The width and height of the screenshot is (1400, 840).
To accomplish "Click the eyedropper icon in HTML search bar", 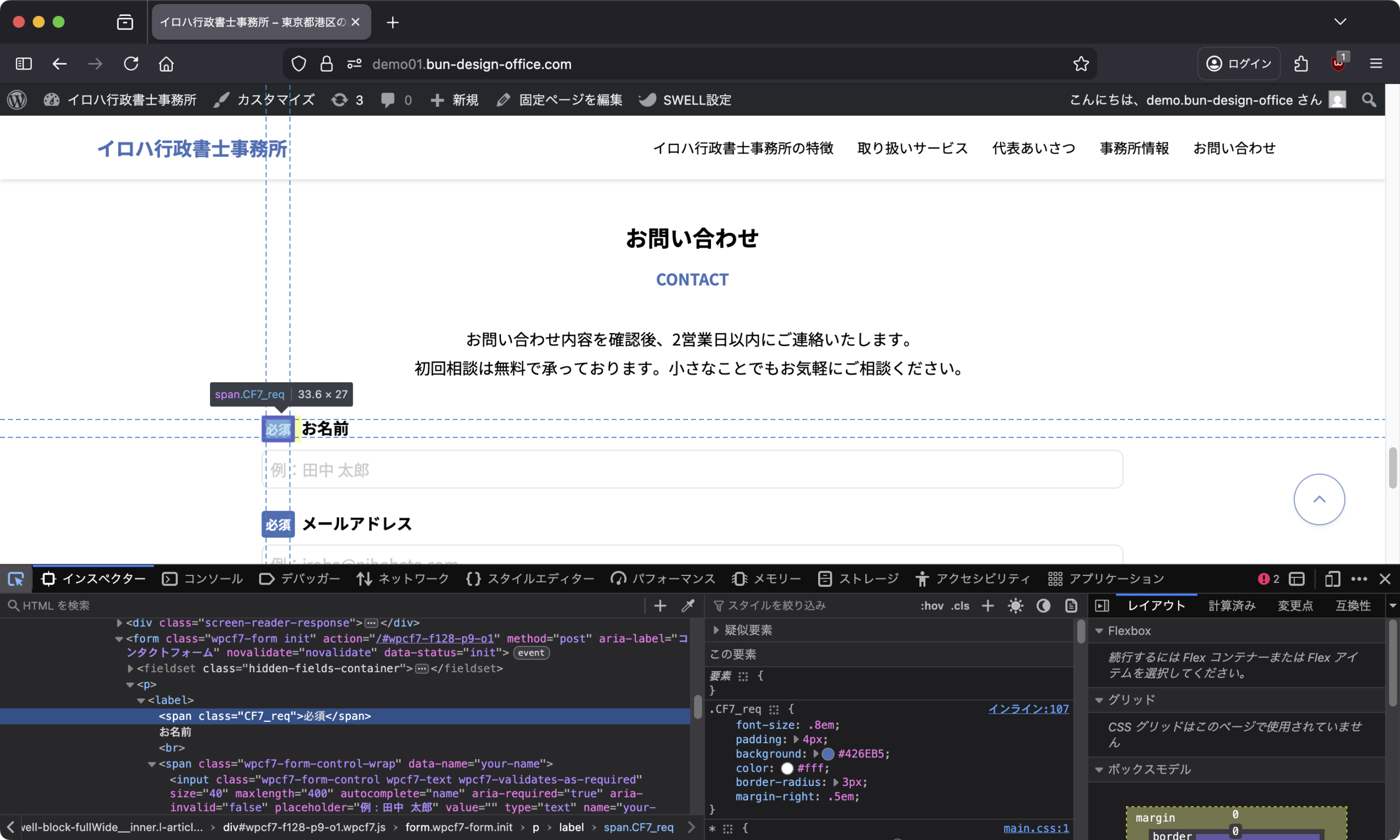I will [687, 605].
